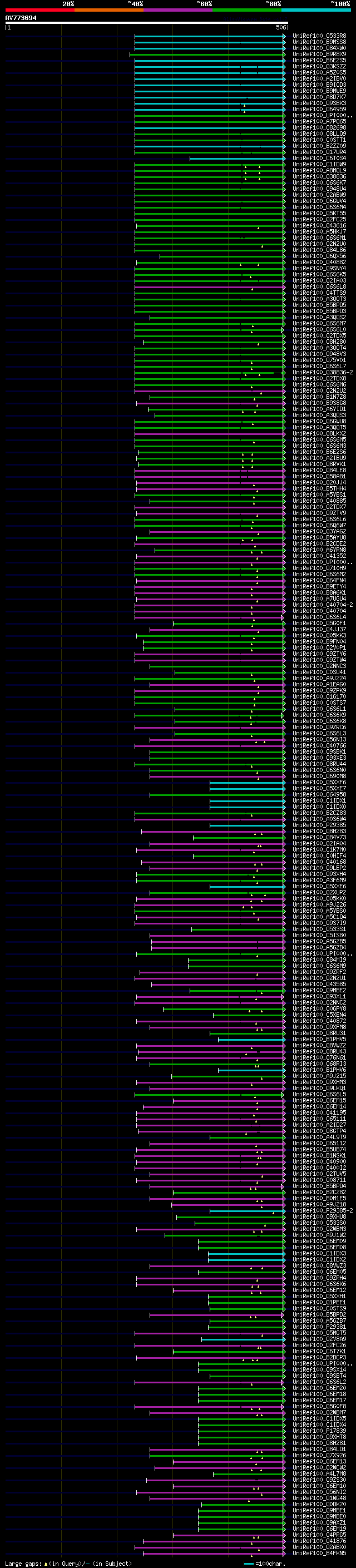Open hit UniRef100_B9R8X9
This screenshot has height=1568, width=356.
tap(319, 54)
